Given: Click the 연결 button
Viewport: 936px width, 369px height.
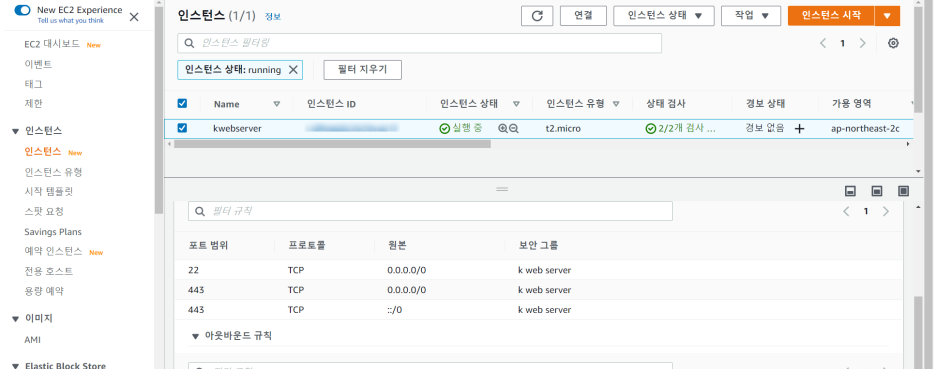Looking at the screenshot, I should tap(583, 16).
